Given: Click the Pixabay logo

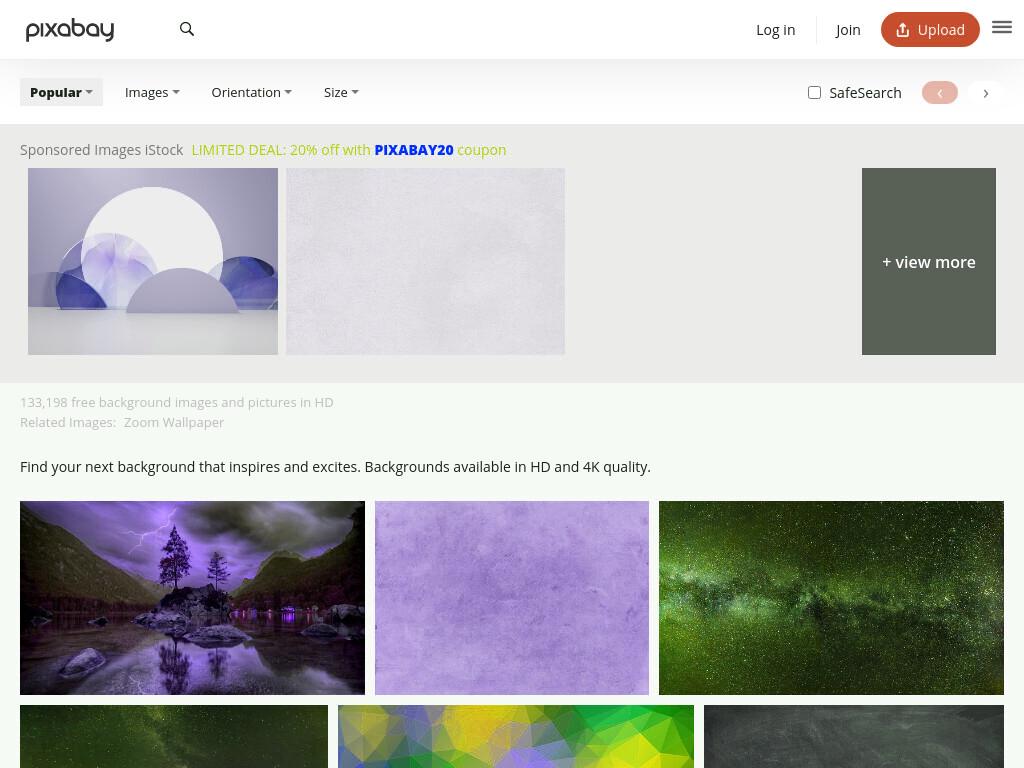Looking at the screenshot, I should pyautogui.click(x=70, y=29).
